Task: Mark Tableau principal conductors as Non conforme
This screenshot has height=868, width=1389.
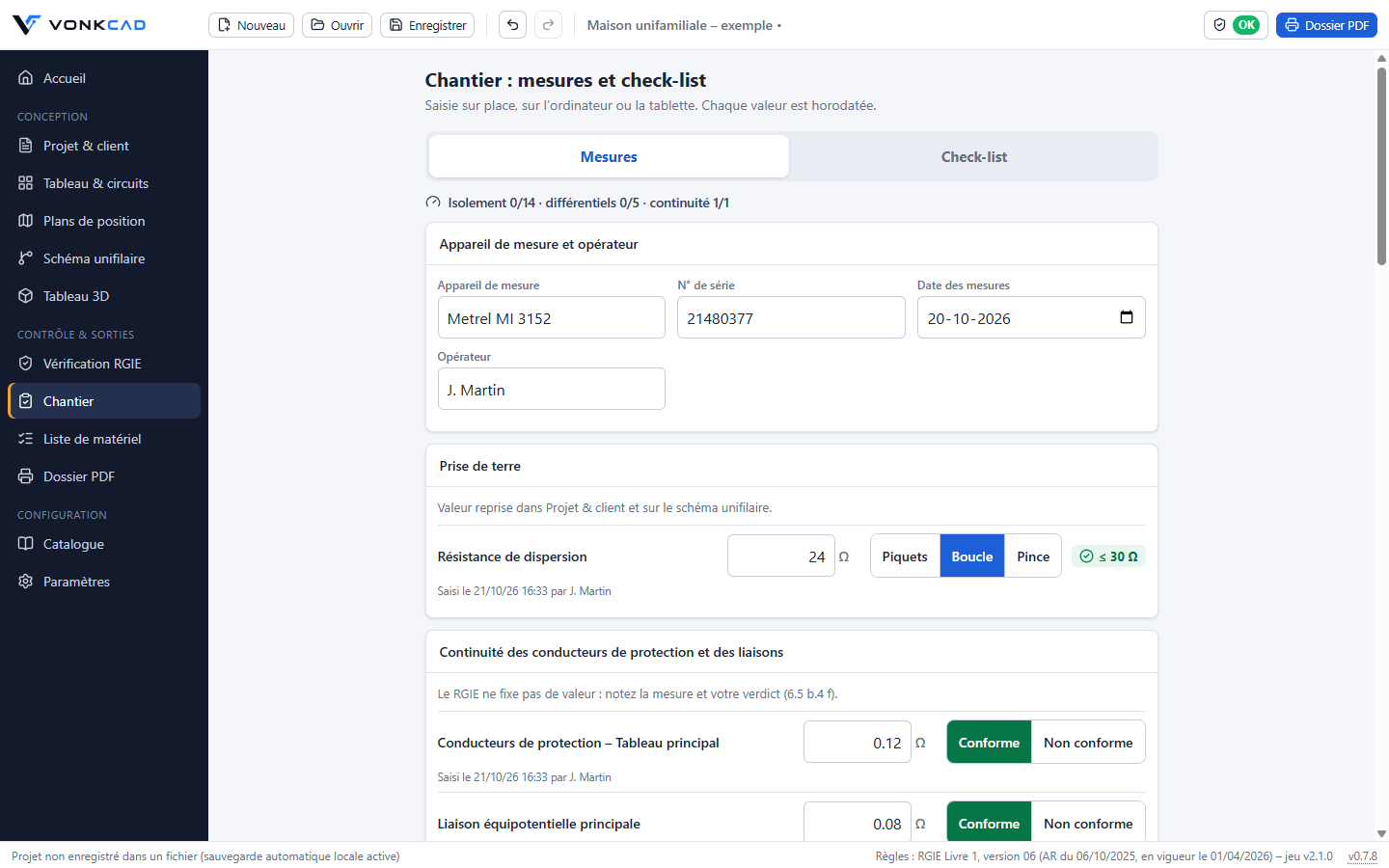Action: 1088,743
